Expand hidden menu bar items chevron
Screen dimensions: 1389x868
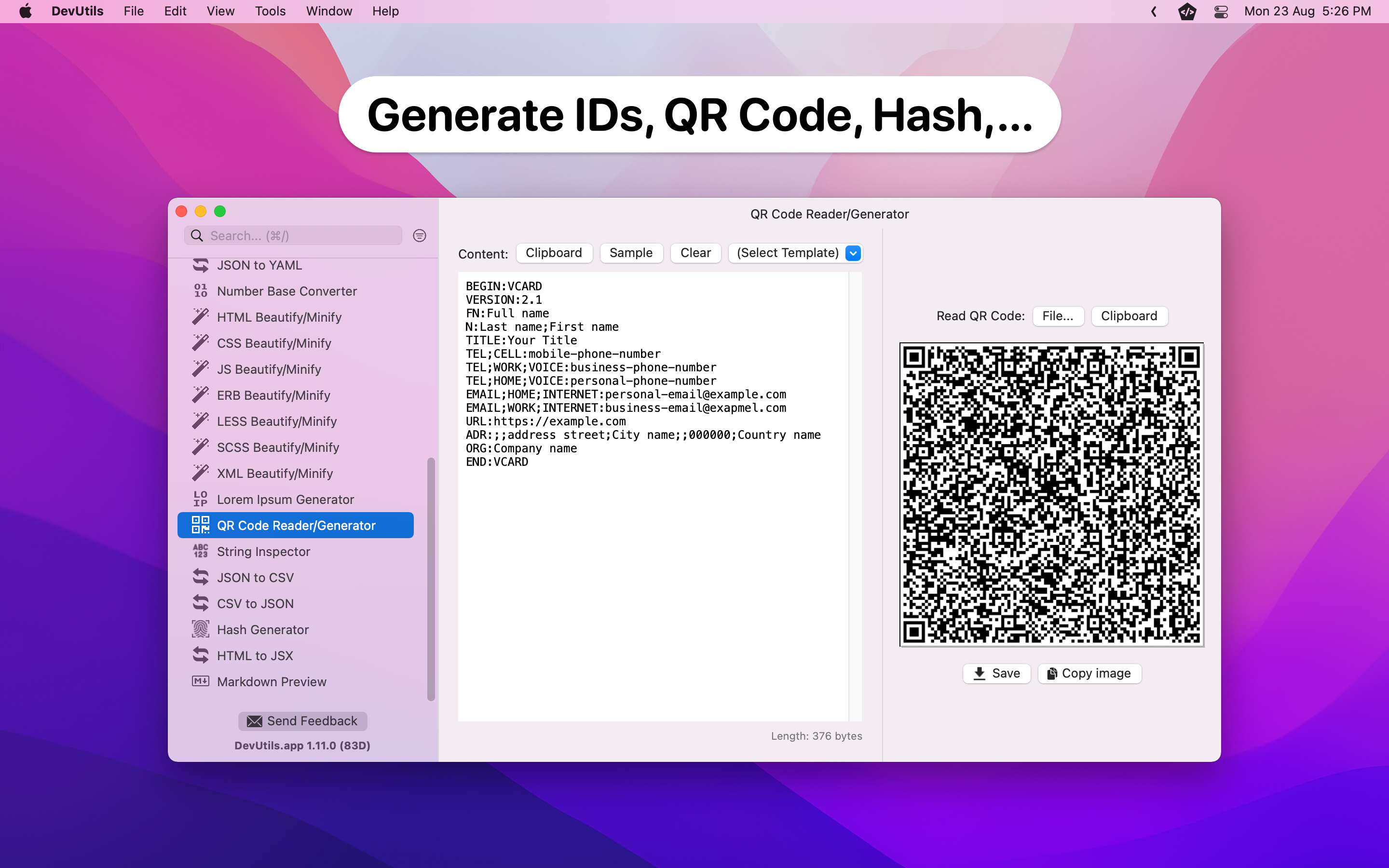tap(1154, 12)
